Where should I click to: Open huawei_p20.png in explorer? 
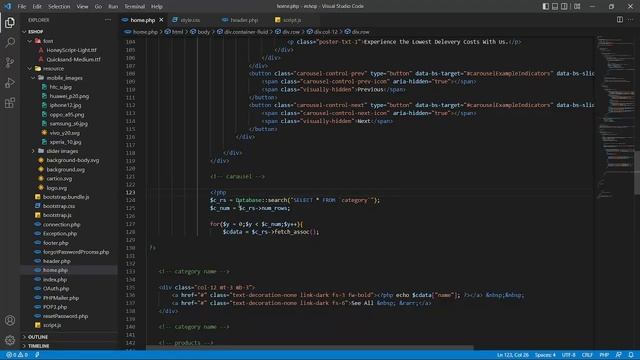[x=69, y=96]
